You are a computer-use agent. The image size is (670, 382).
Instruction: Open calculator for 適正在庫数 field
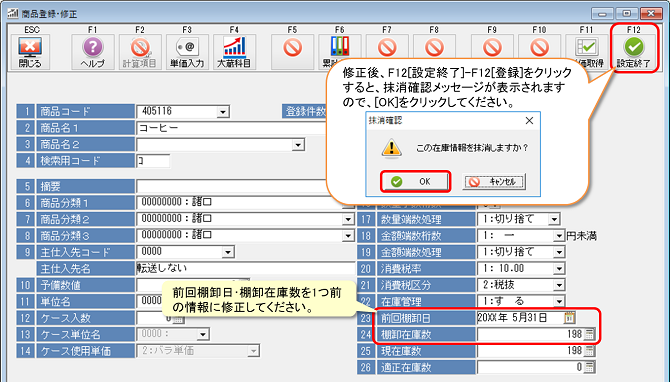coord(589,367)
